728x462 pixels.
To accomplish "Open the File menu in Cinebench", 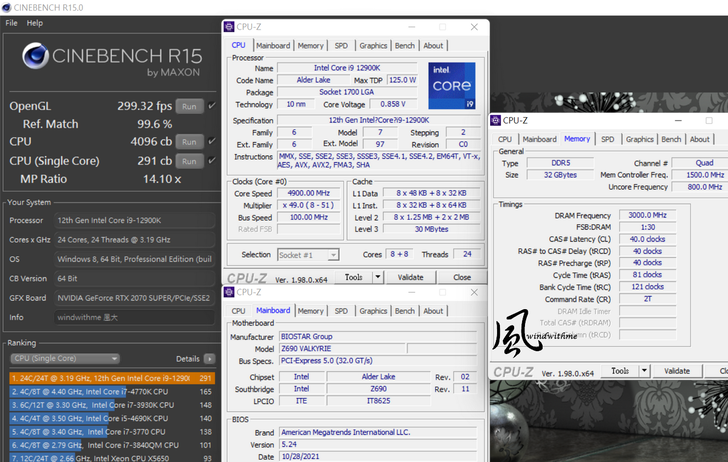I will tap(11, 22).
